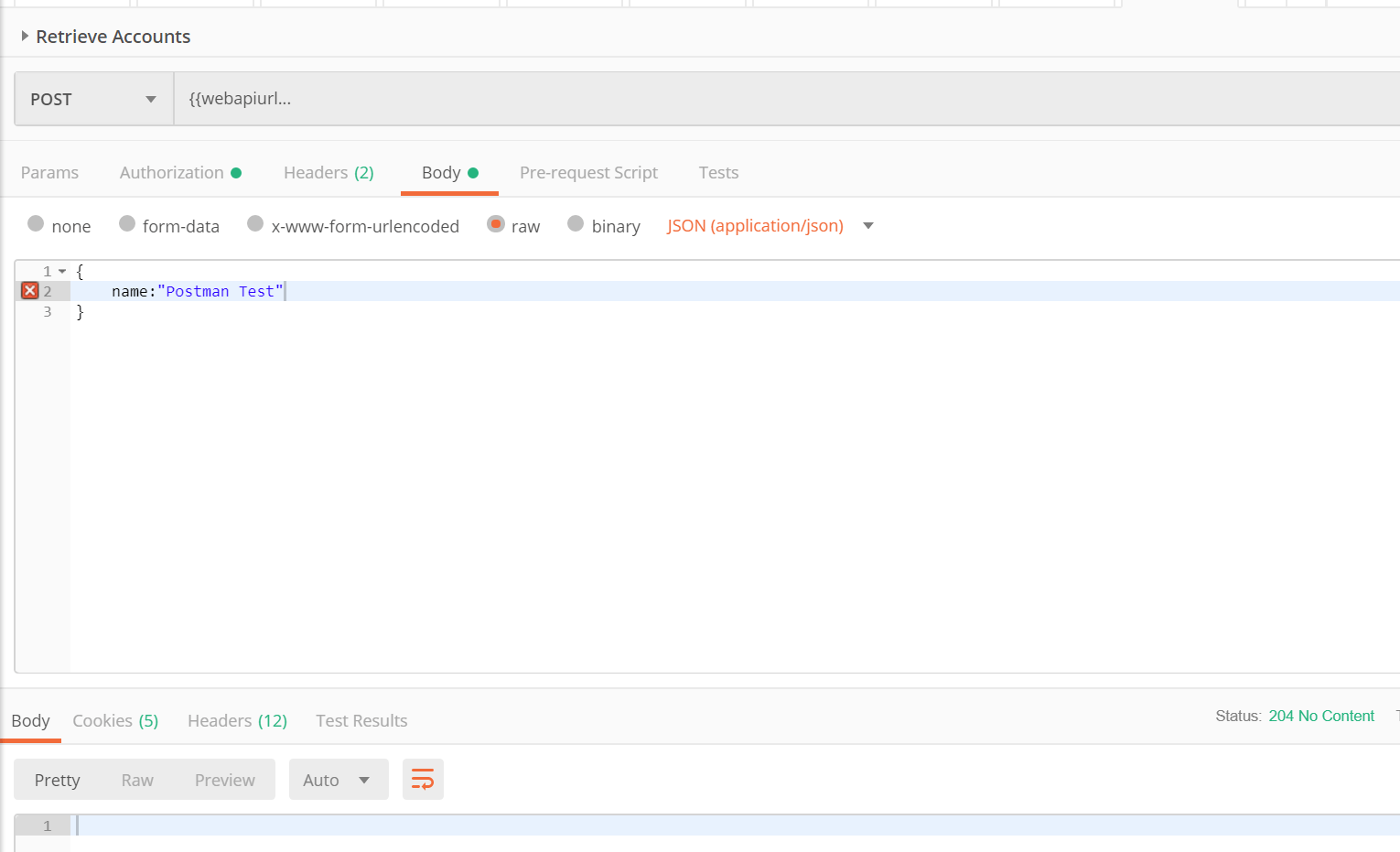
Task: Open the Auto format dropdown
Action: pos(338,780)
